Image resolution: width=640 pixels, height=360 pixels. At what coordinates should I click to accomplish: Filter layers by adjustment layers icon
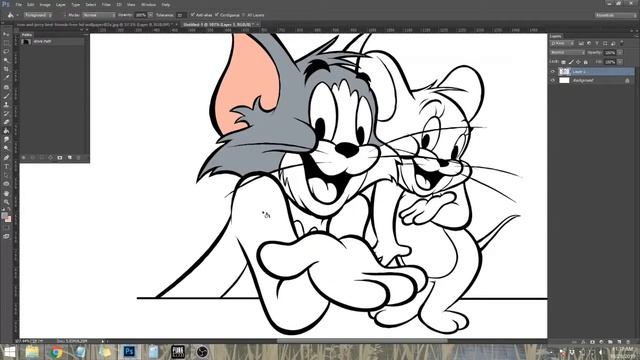click(x=589, y=43)
